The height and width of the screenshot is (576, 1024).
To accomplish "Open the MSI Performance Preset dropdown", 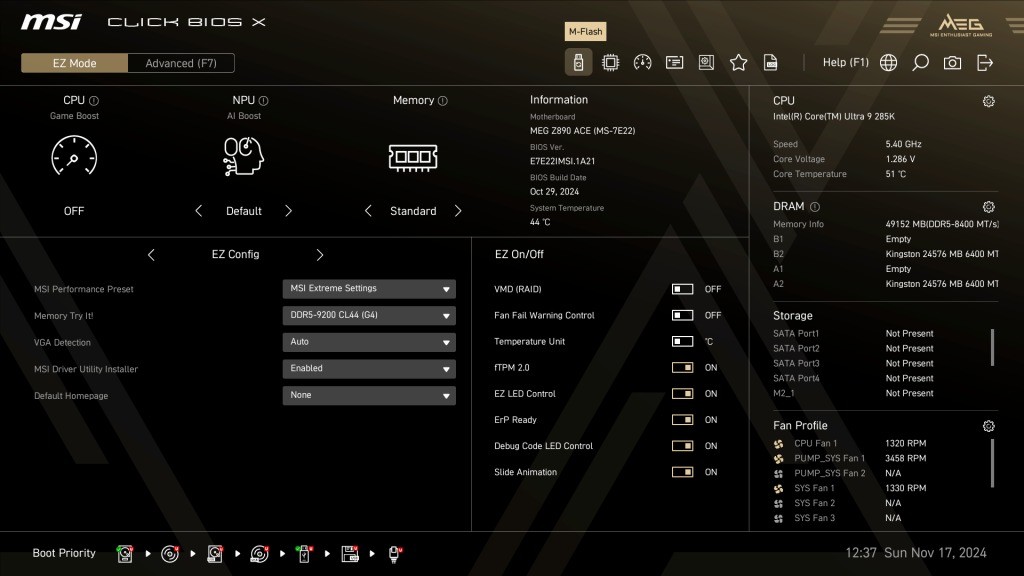I will 368,288.
